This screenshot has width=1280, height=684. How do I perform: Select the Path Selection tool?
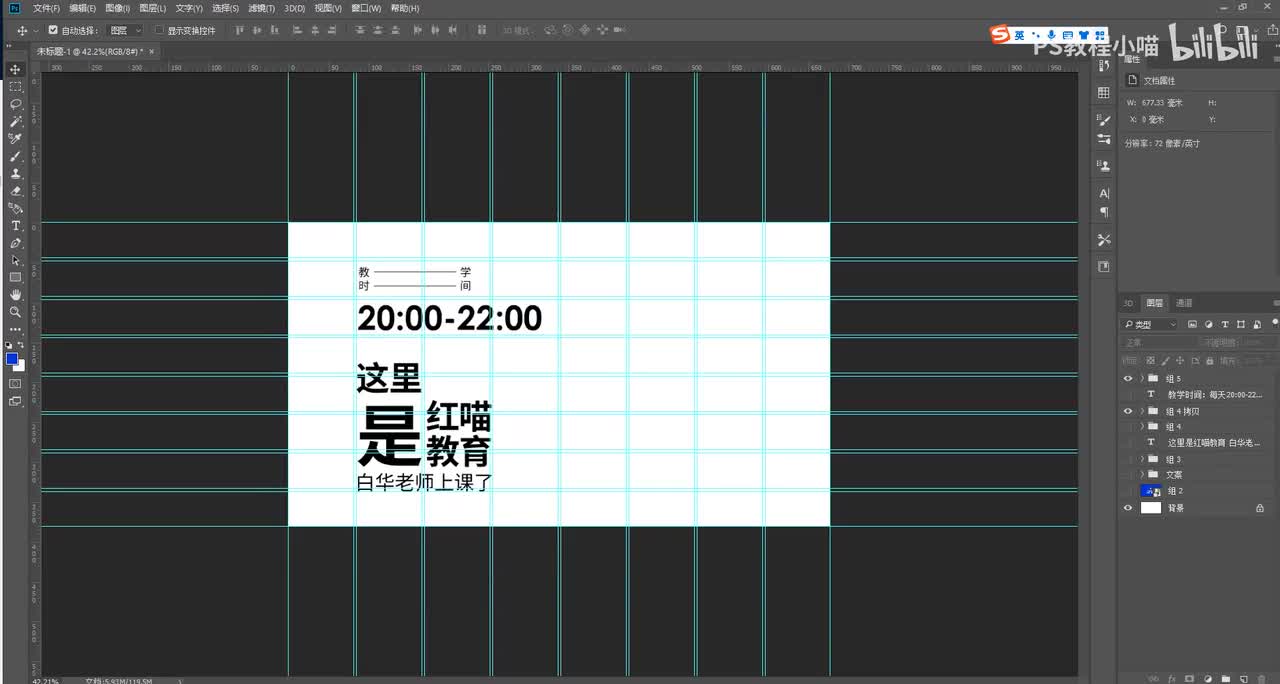pos(15,260)
